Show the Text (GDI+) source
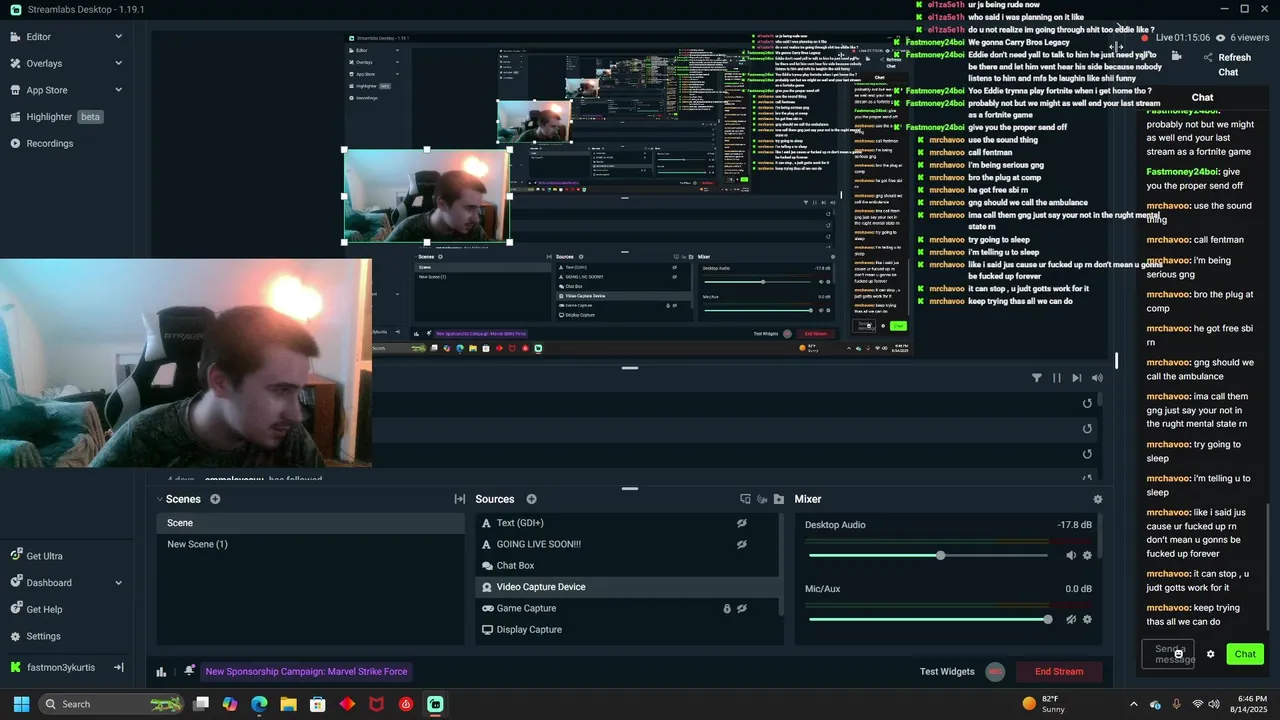 pos(742,523)
